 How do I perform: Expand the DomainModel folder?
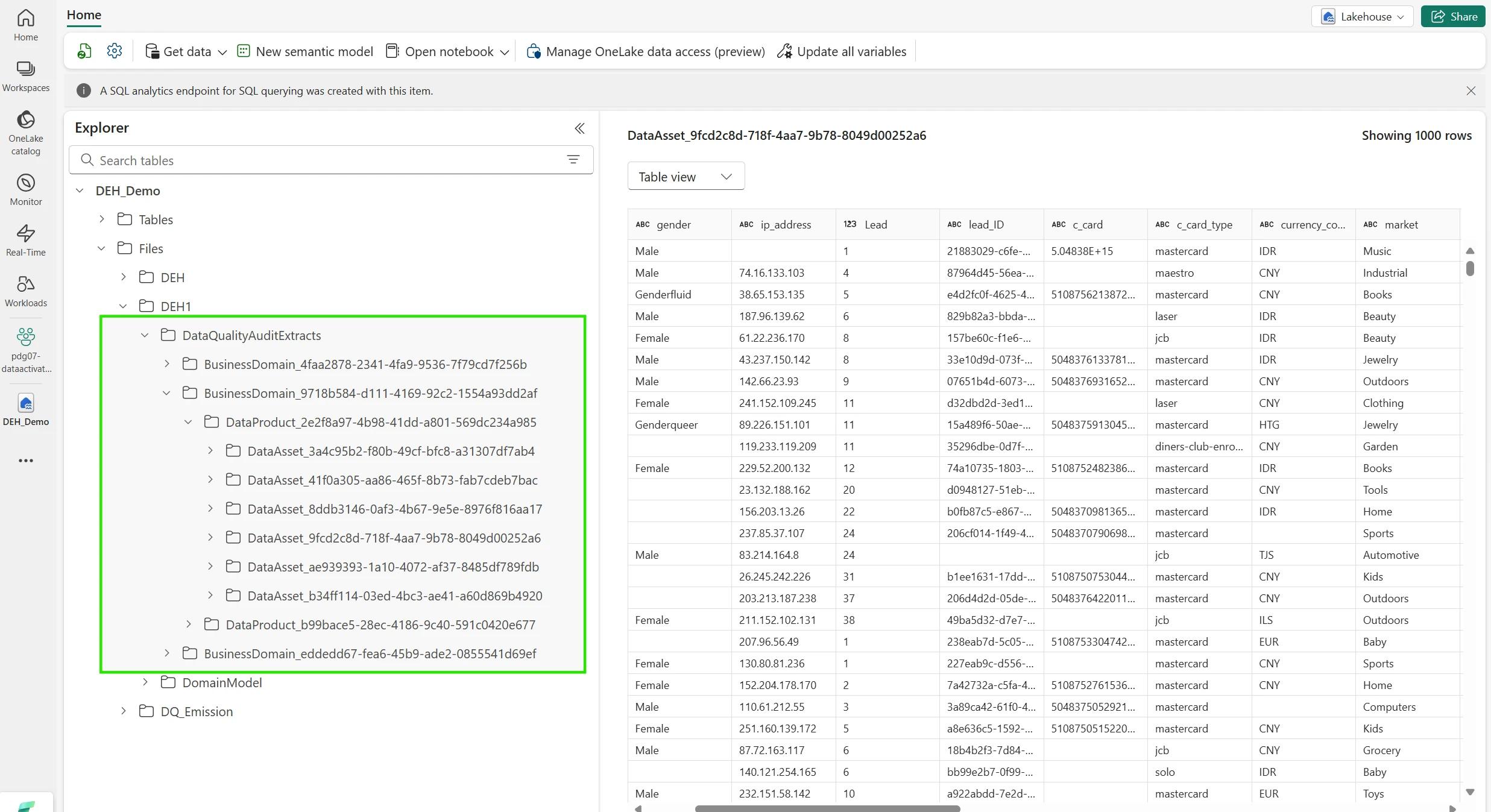(x=145, y=682)
